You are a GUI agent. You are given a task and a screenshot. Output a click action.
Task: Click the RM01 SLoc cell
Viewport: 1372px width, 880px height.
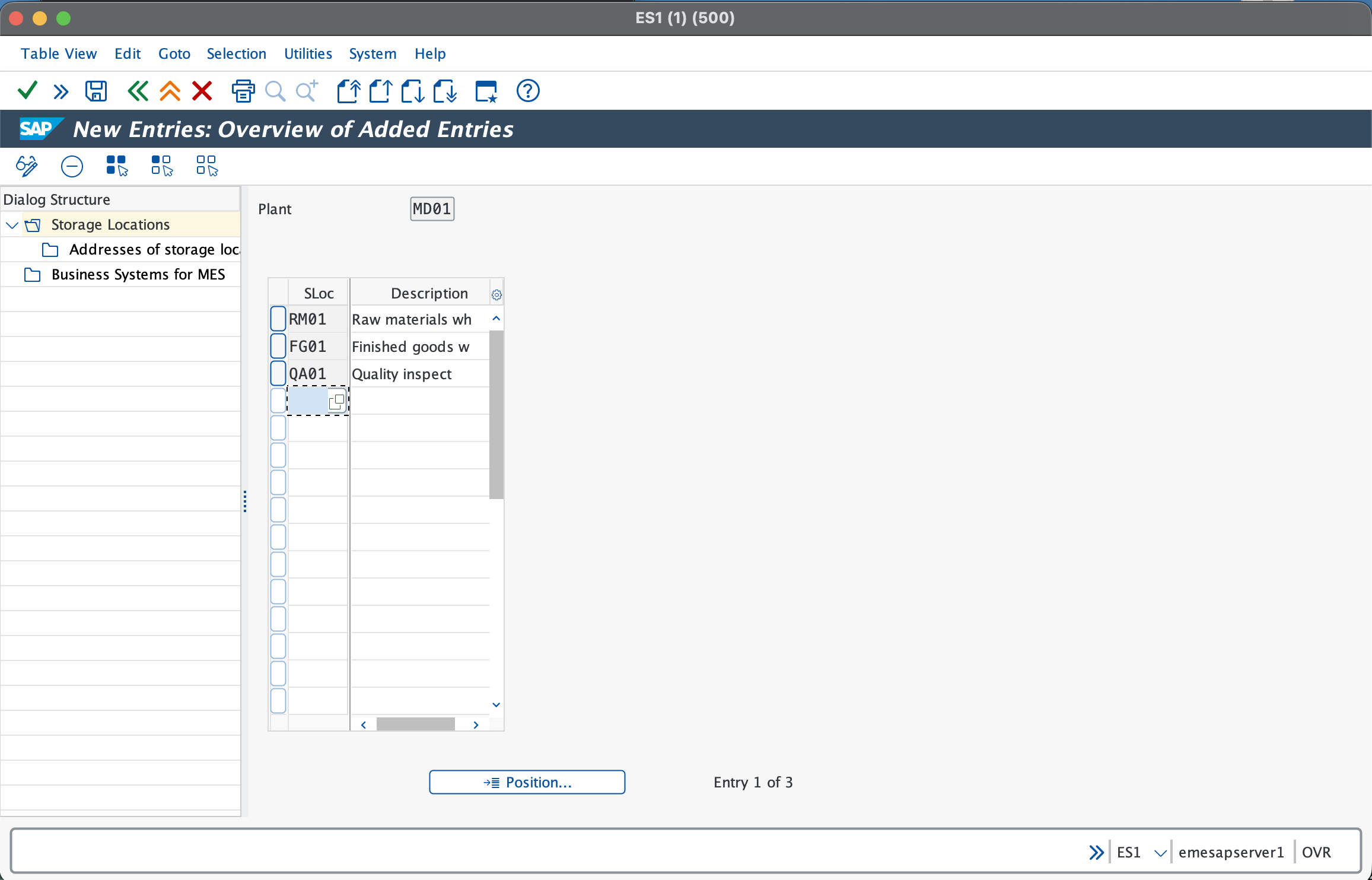(317, 319)
